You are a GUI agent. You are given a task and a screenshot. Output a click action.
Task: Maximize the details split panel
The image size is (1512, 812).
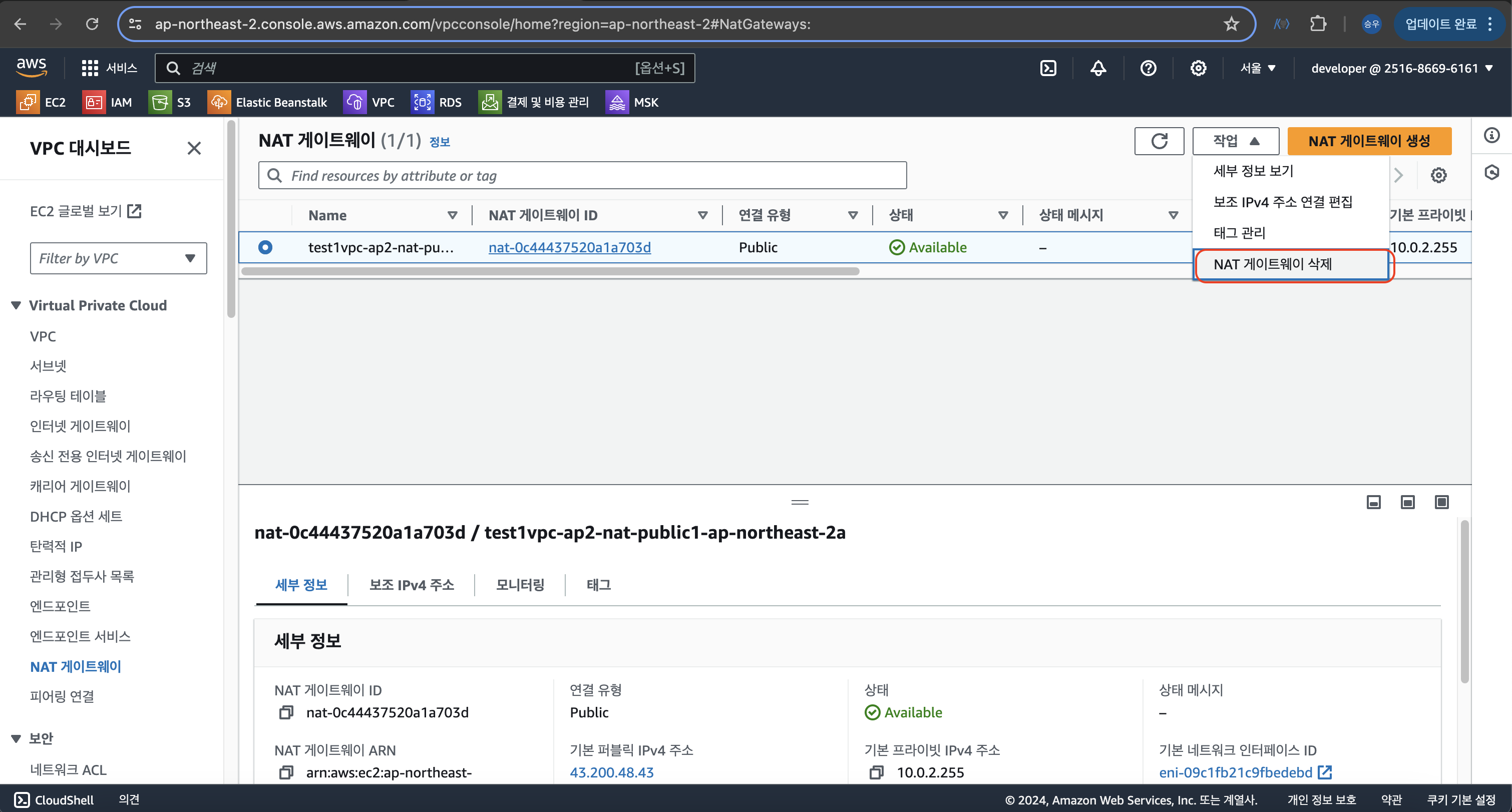[x=1441, y=502]
